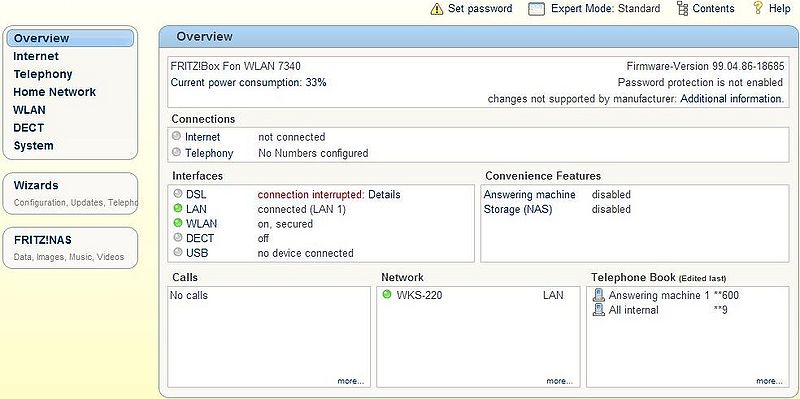Open the DECT sidebar menu
Viewport: 800px width, 399px height.
[29, 128]
